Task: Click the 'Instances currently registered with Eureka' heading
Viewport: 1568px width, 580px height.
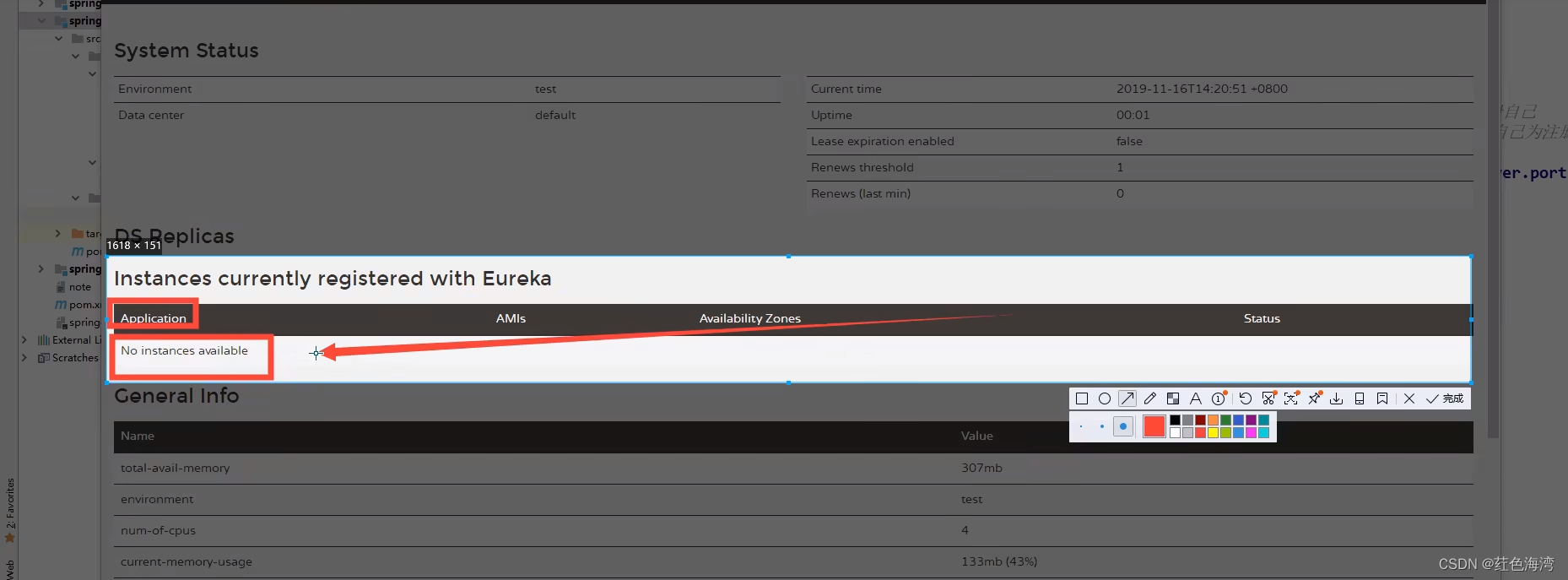Action: (333, 279)
